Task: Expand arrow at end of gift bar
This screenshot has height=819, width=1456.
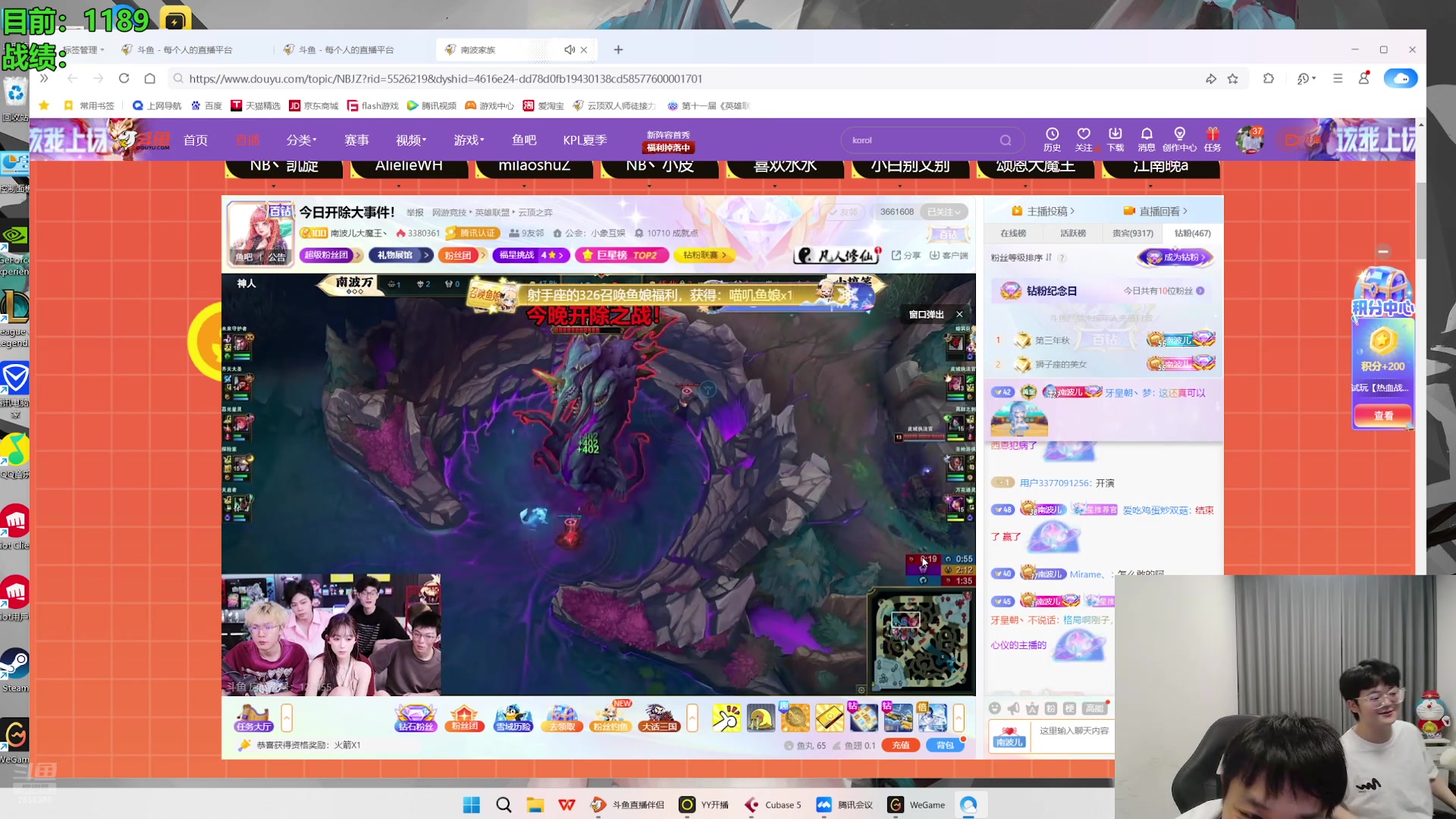Action: pyautogui.click(x=959, y=717)
